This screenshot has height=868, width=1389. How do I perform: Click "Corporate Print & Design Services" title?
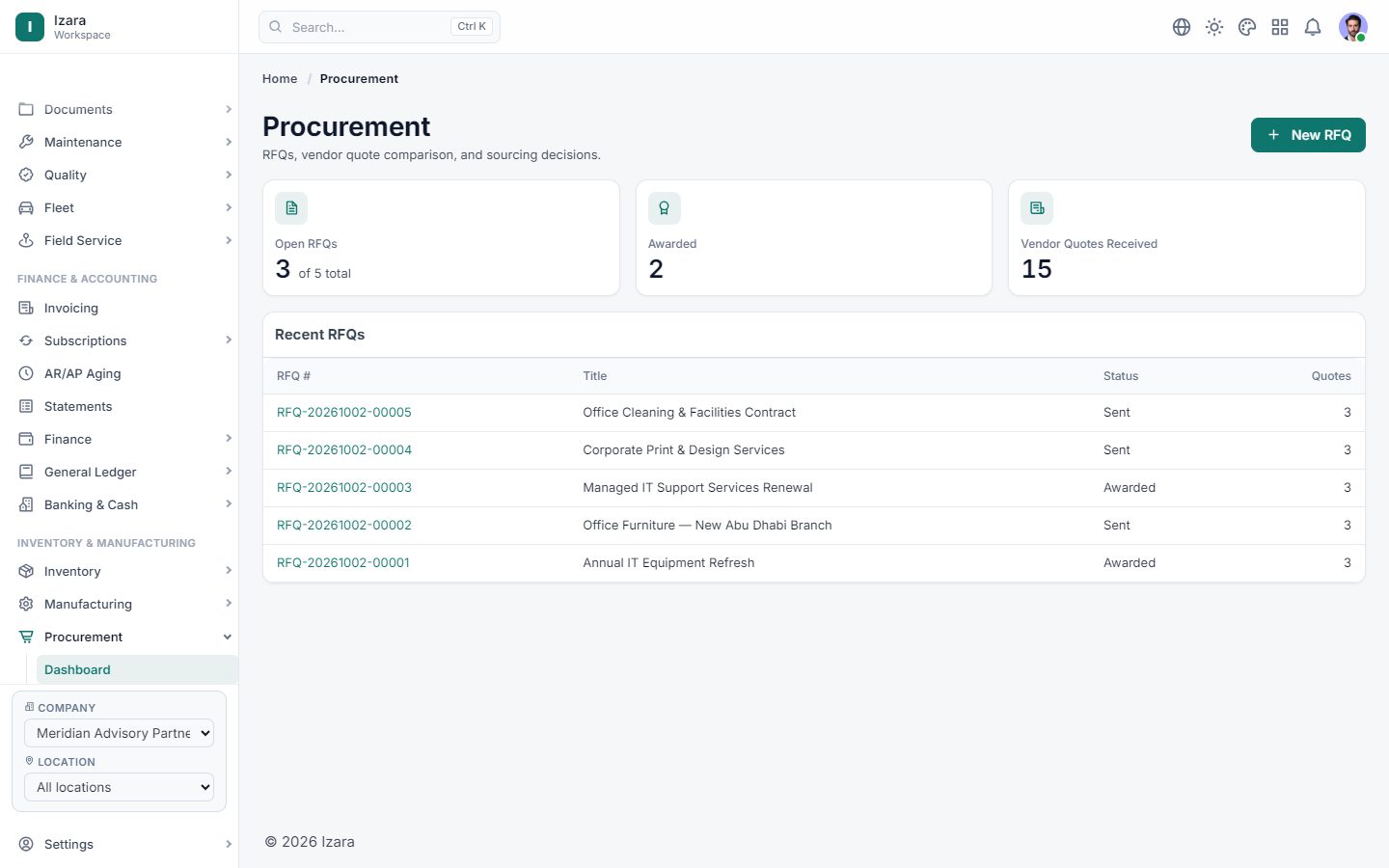(x=684, y=449)
